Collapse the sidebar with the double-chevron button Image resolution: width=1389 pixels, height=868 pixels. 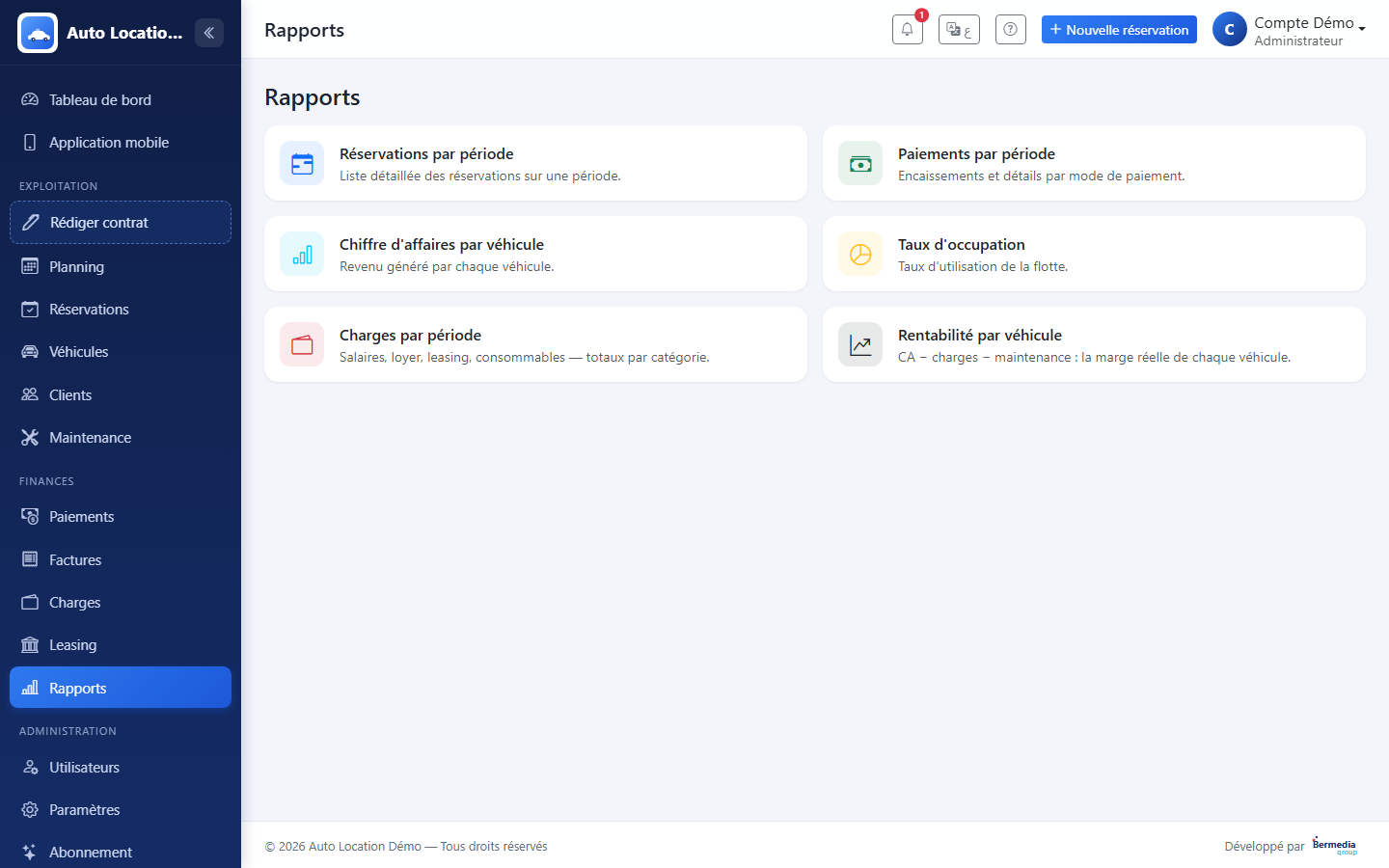tap(209, 33)
